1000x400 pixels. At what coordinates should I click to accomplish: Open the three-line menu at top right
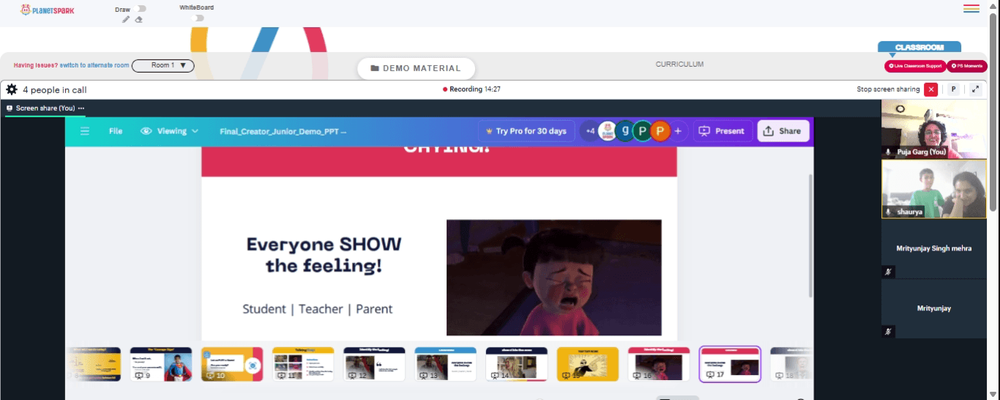pyautogui.click(x=971, y=8)
